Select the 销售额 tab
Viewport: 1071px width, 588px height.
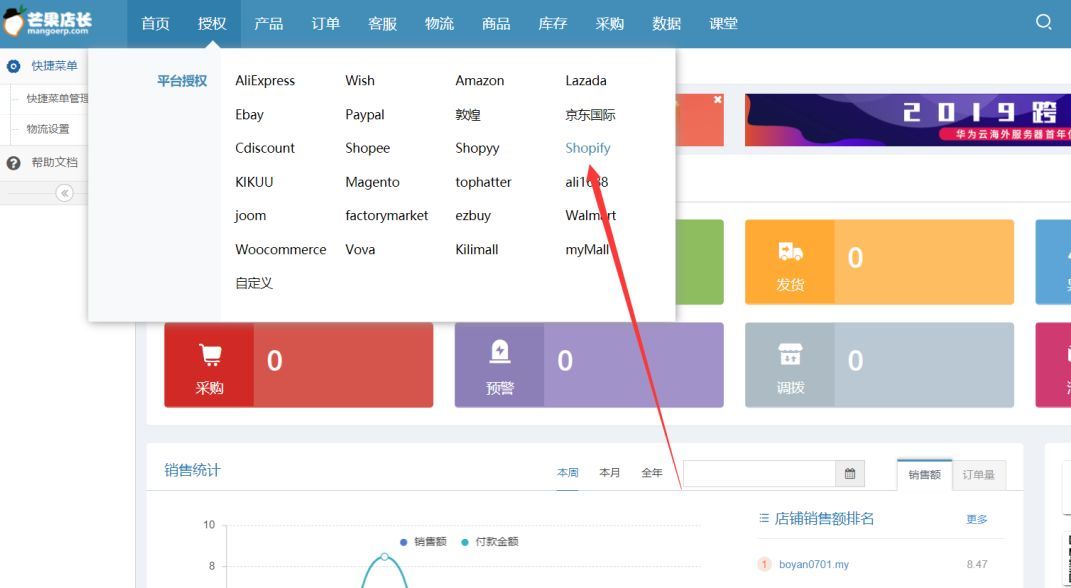coord(924,475)
